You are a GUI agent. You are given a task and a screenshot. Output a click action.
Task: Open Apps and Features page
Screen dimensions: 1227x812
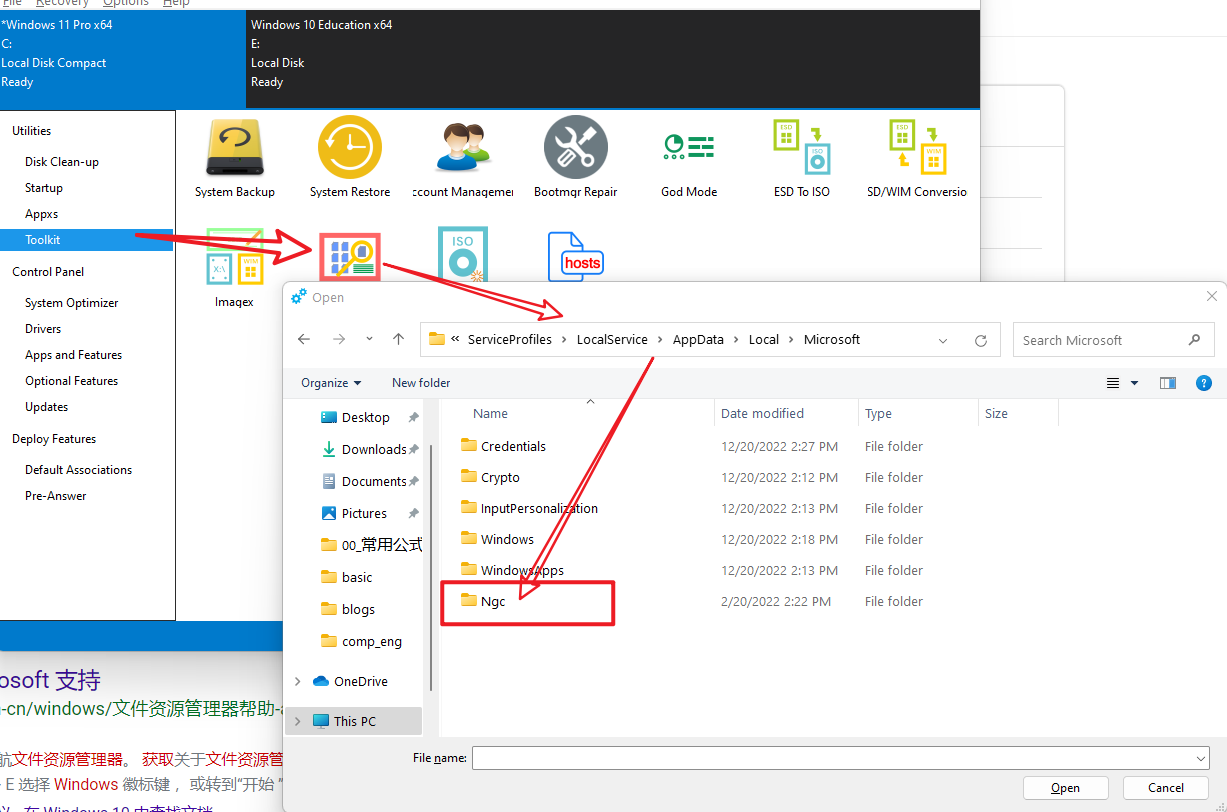click(74, 355)
